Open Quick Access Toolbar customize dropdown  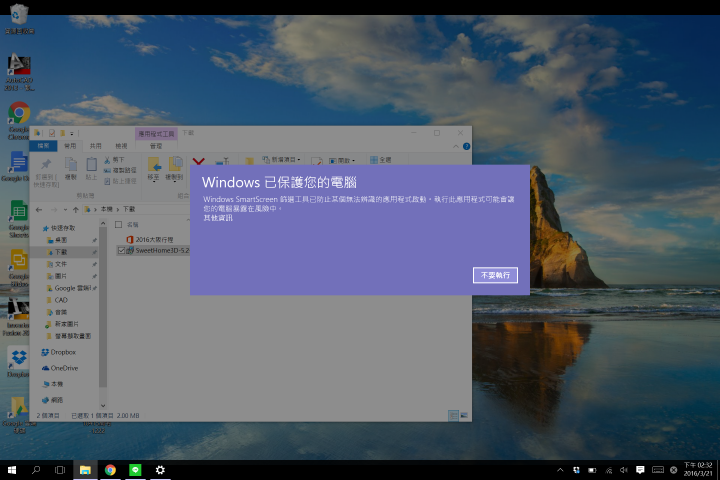[x=72, y=134]
